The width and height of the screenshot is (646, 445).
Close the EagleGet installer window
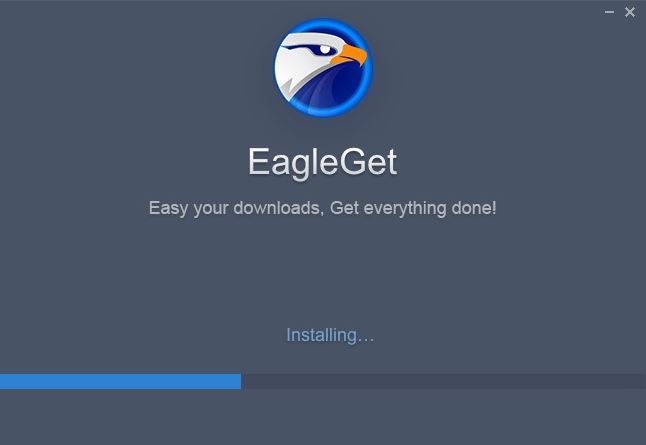(630, 12)
